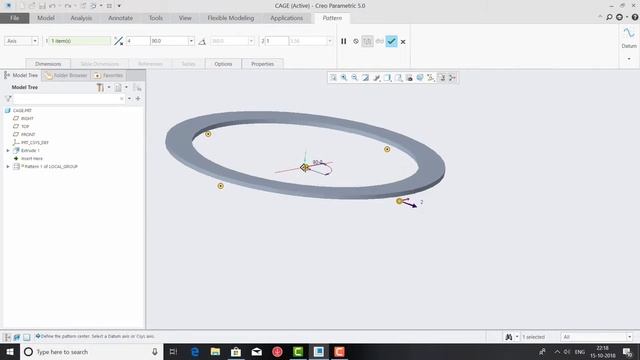Open the dropdown arrow beside the tree show icon
This screenshot has height=360, width=640.
tap(126, 87)
